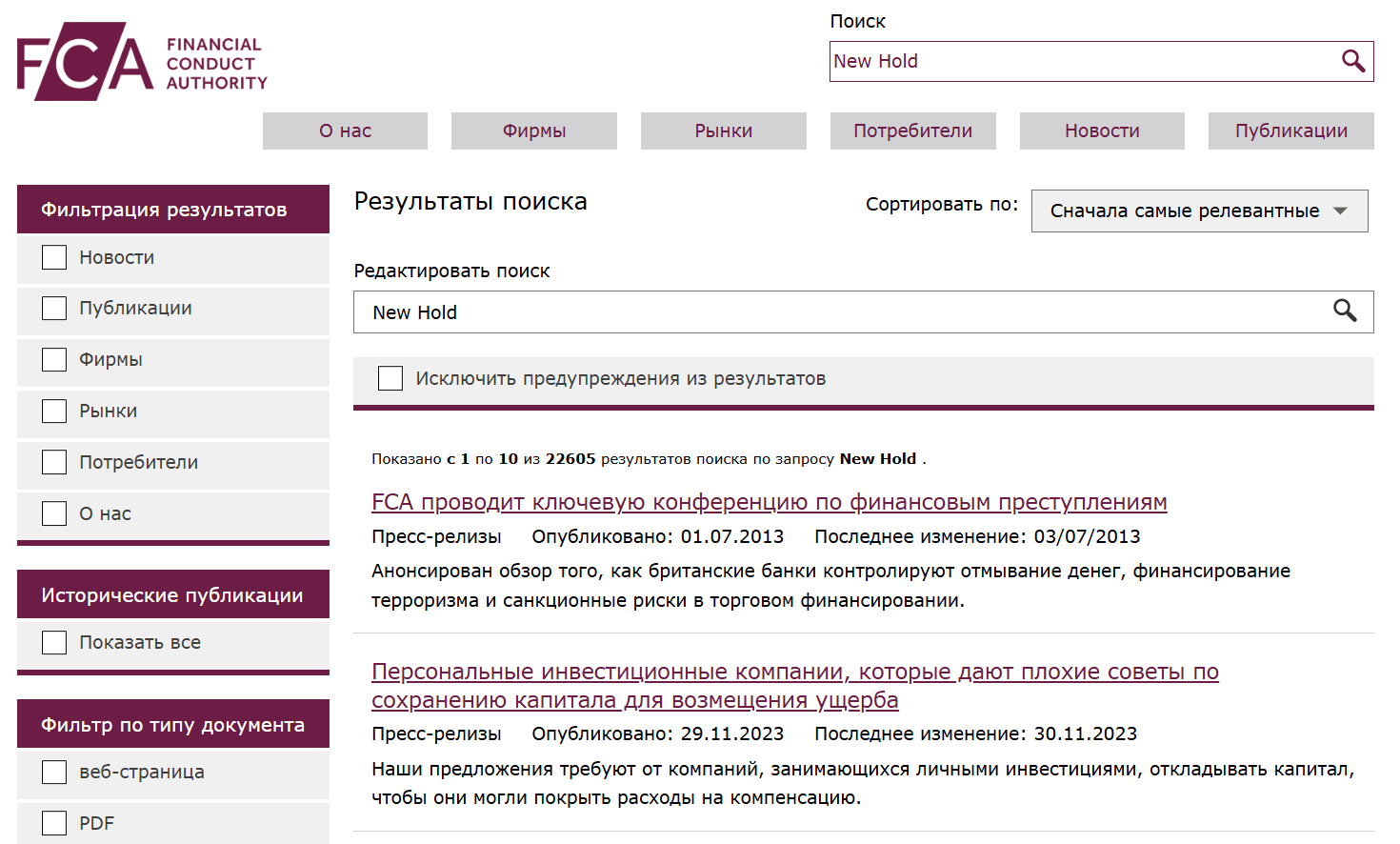The height and width of the screenshot is (844, 1400).
Task: Open the 'Новости' navigation section
Action: (1101, 131)
